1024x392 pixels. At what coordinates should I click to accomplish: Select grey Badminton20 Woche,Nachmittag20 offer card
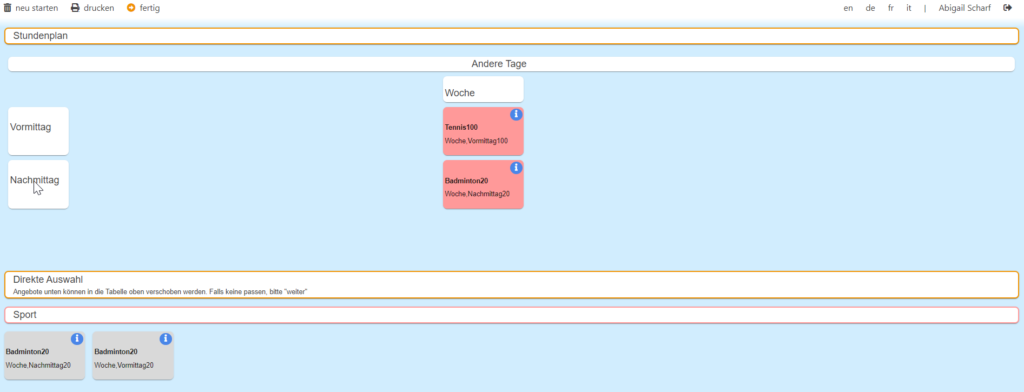point(44,355)
